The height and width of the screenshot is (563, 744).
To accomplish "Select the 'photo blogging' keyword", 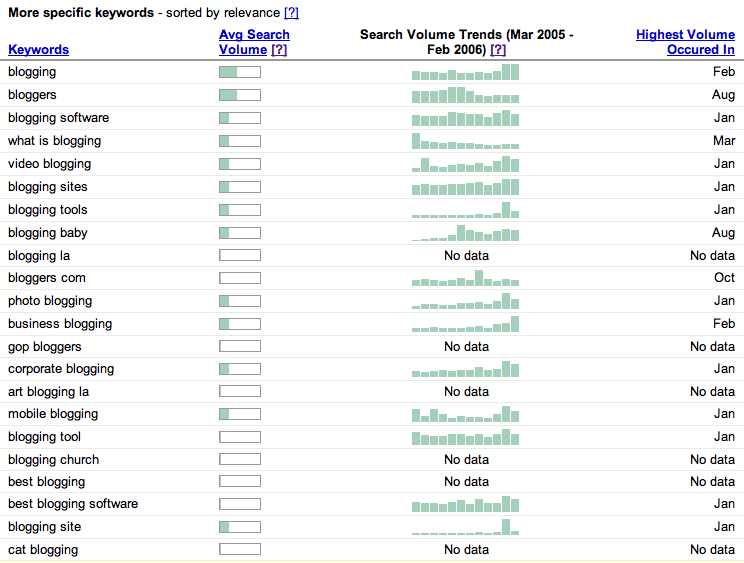I will pos(50,301).
